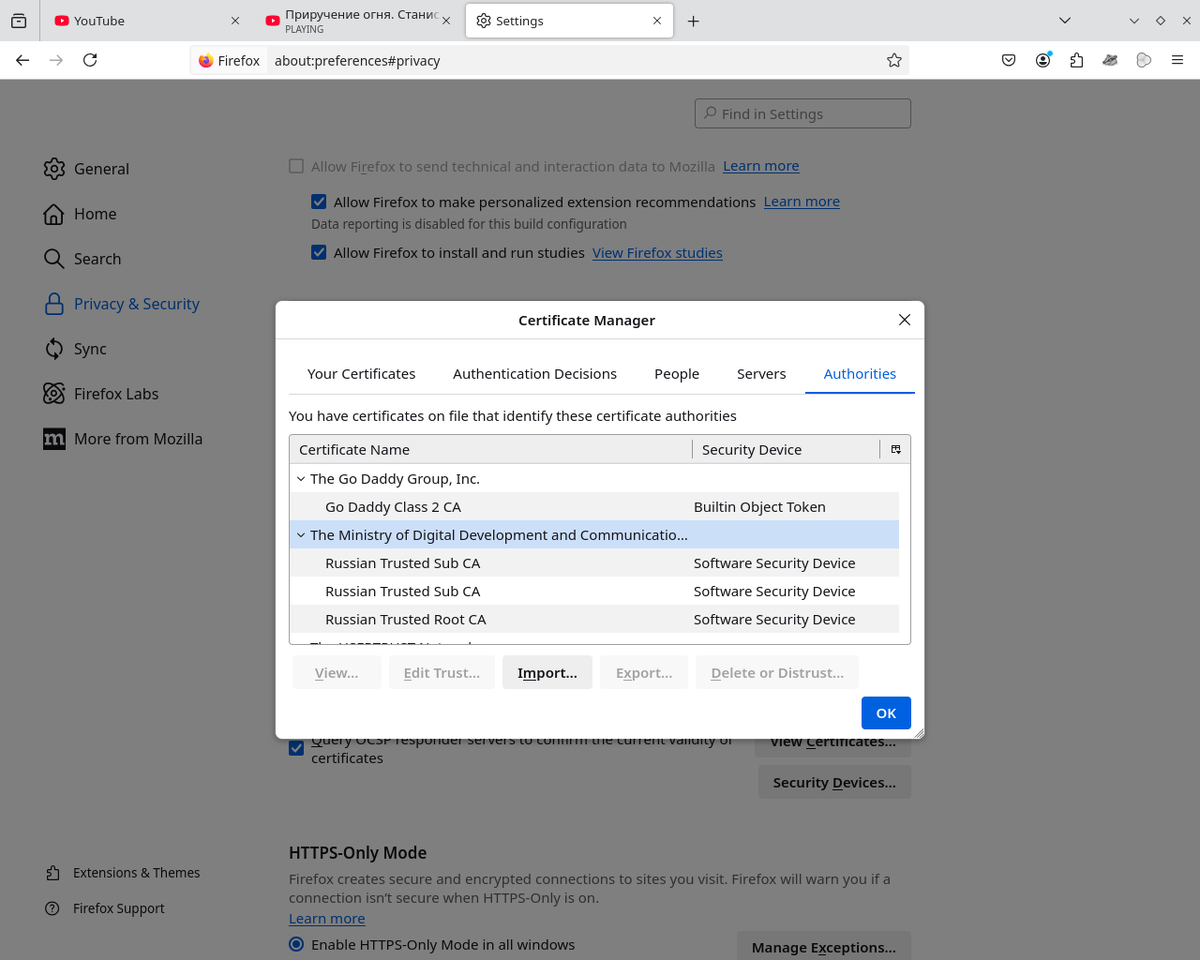Viewport: 1200px width, 960px height.
Task: Close the Settings tab
Action: tap(657, 20)
